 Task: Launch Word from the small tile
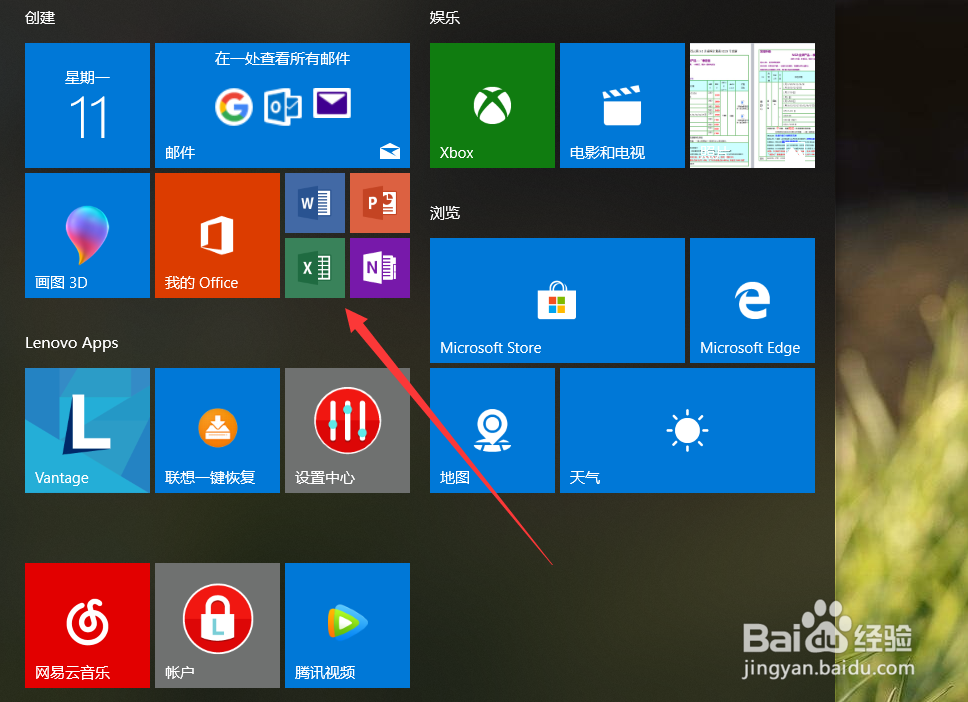pyautogui.click(x=315, y=203)
